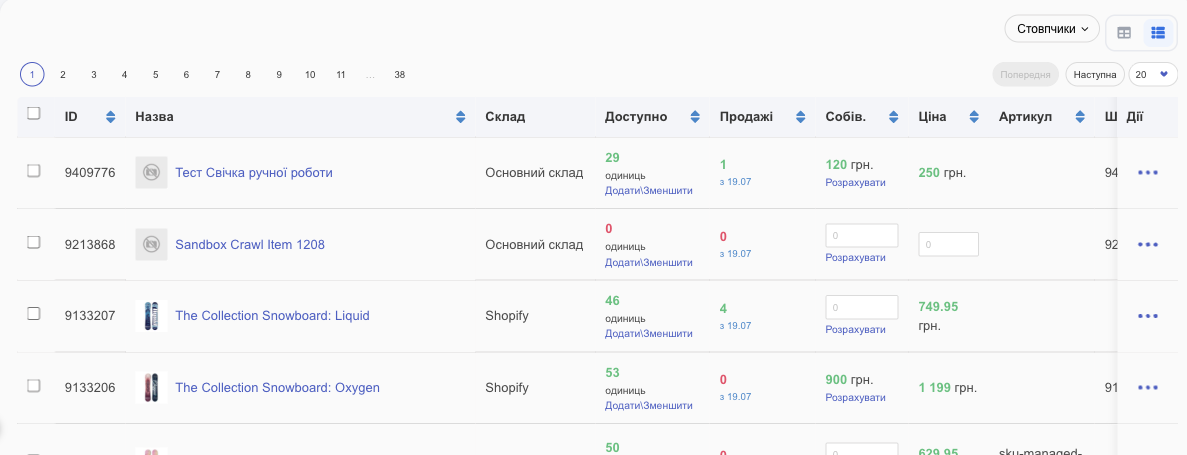Sort by Доступно column arrows
The width and height of the screenshot is (1187, 455).
click(695, 117)
